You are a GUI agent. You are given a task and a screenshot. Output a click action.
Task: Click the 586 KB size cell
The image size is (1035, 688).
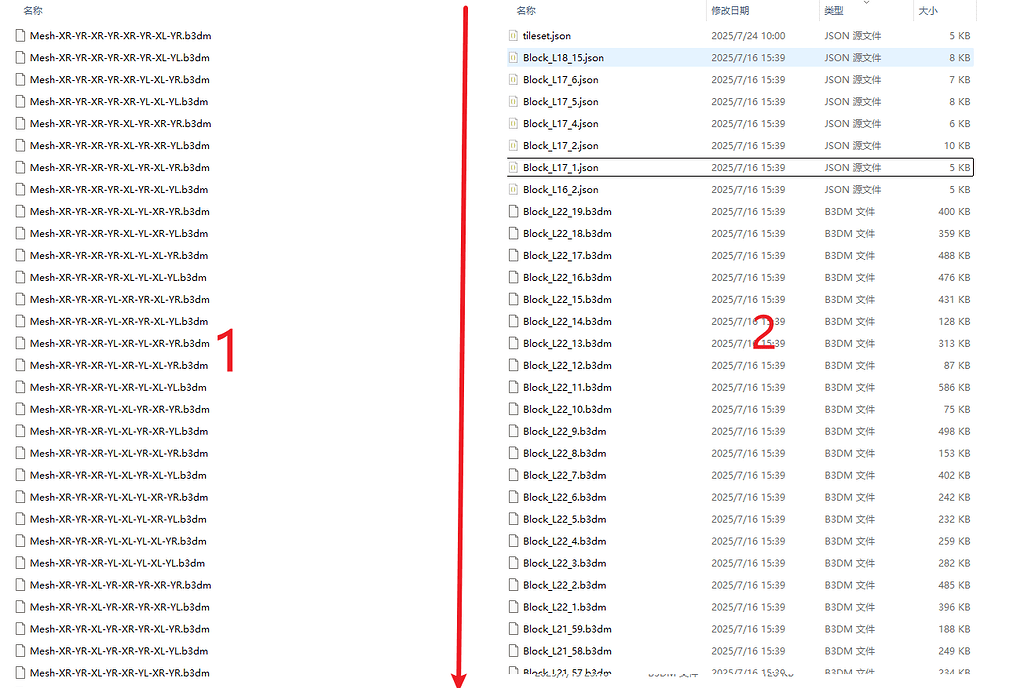click(954, 388)
